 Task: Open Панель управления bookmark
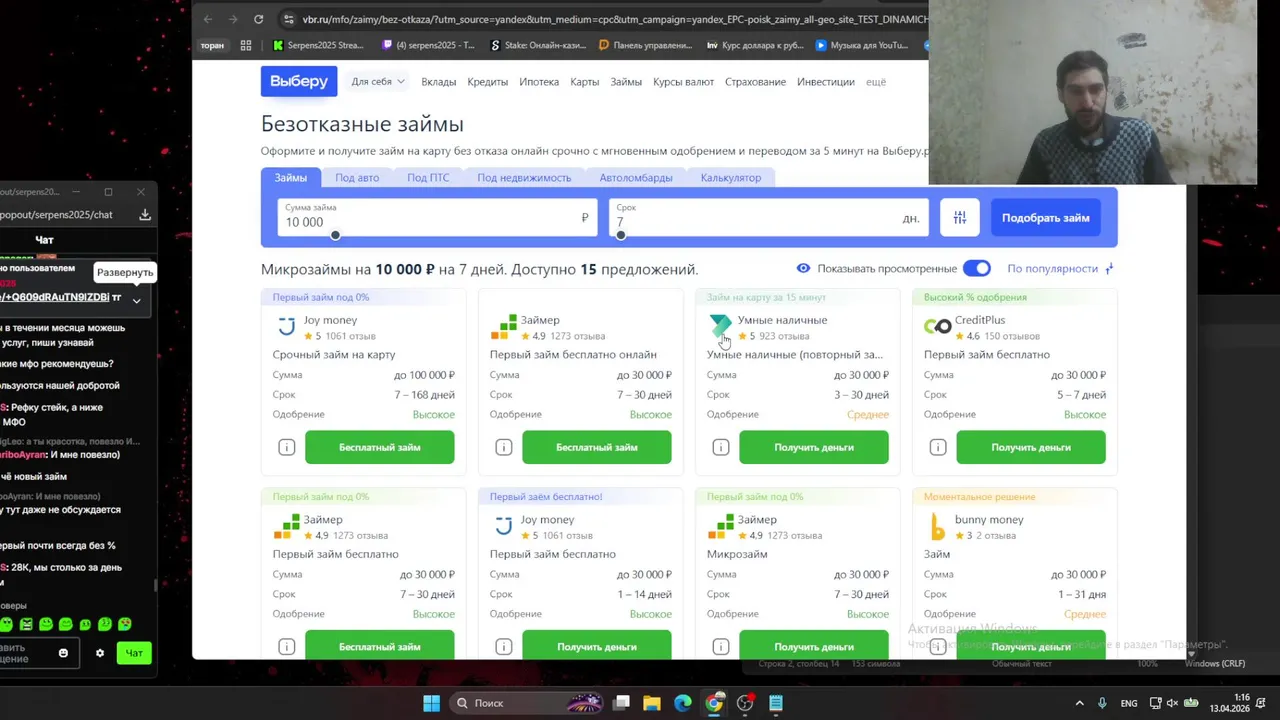tap(645, 45)
